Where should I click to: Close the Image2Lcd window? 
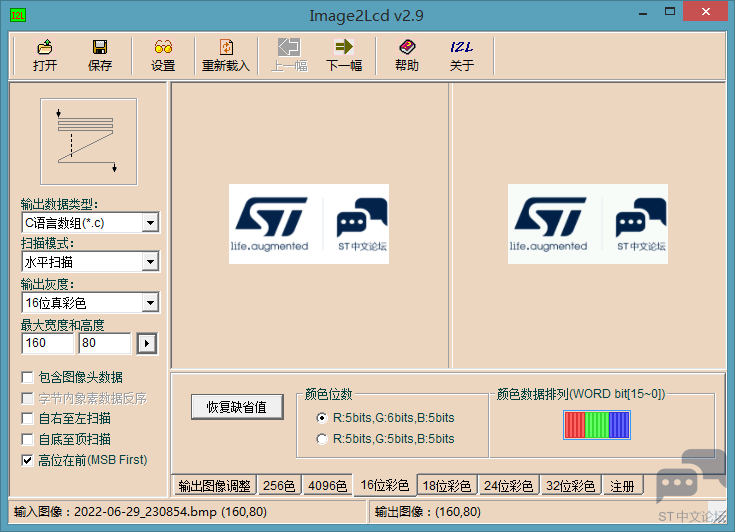pos(705,12)
